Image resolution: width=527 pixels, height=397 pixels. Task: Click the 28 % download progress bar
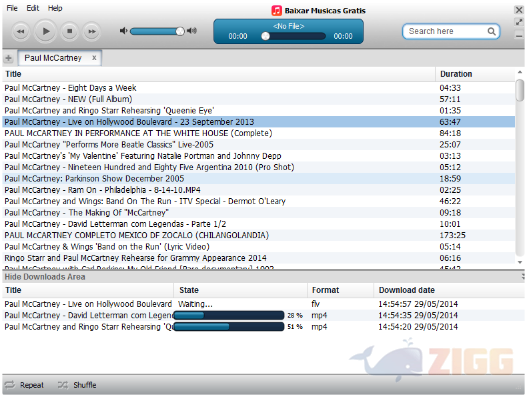229,315
